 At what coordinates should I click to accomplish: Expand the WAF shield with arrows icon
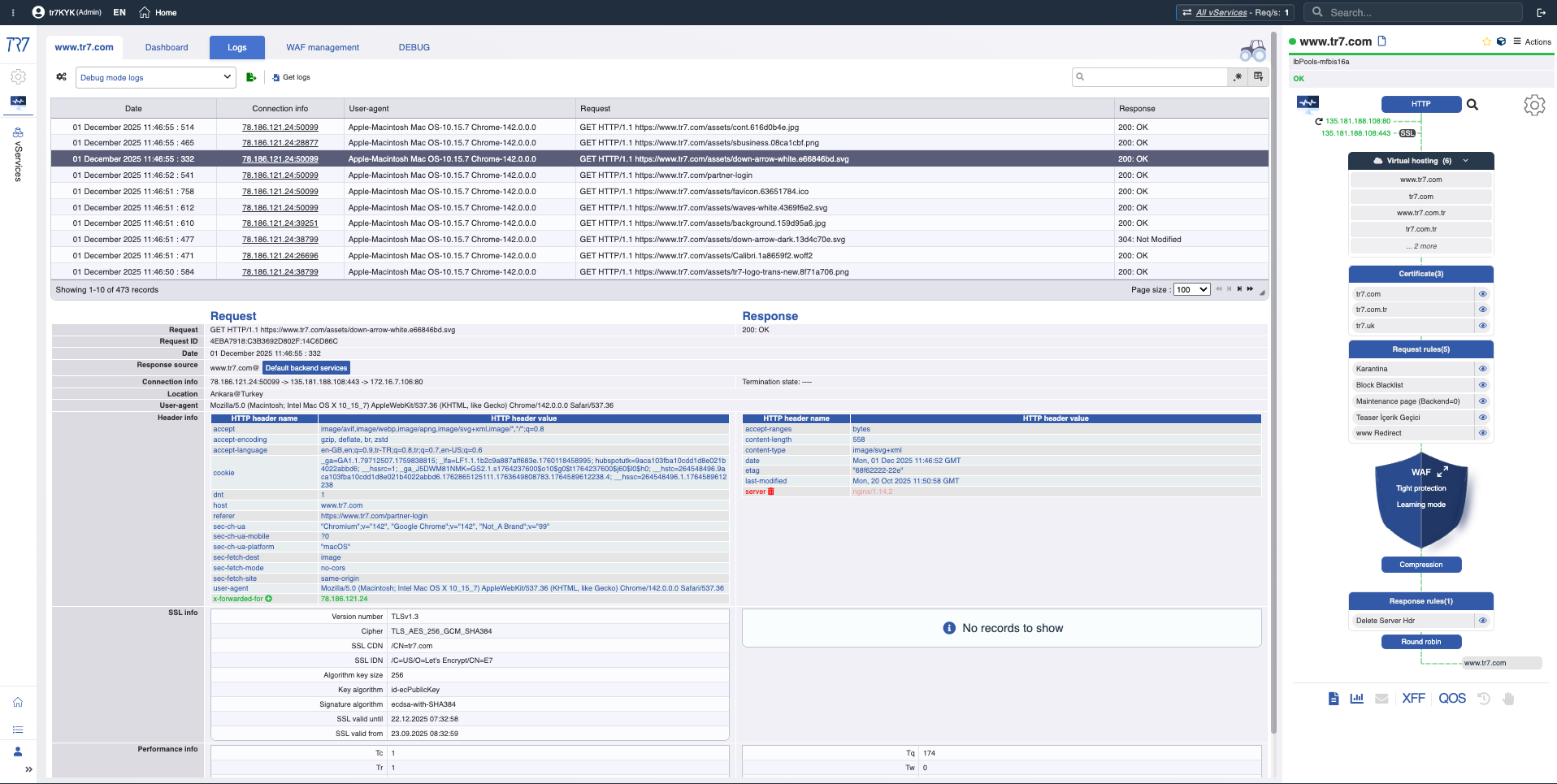[x=1442, y=472]
